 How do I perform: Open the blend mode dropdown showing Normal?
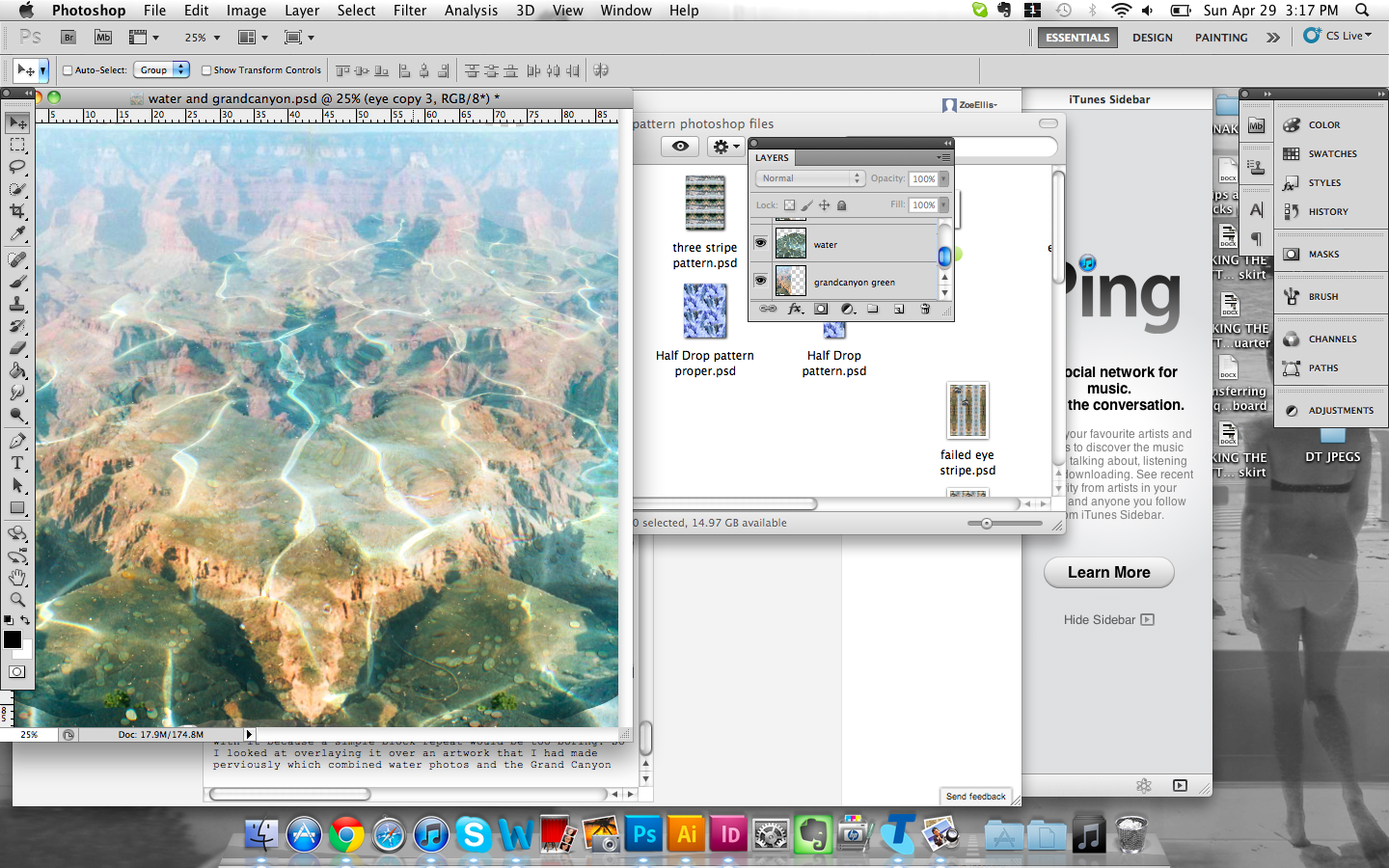pyautogui.click(x=810, y=178)
